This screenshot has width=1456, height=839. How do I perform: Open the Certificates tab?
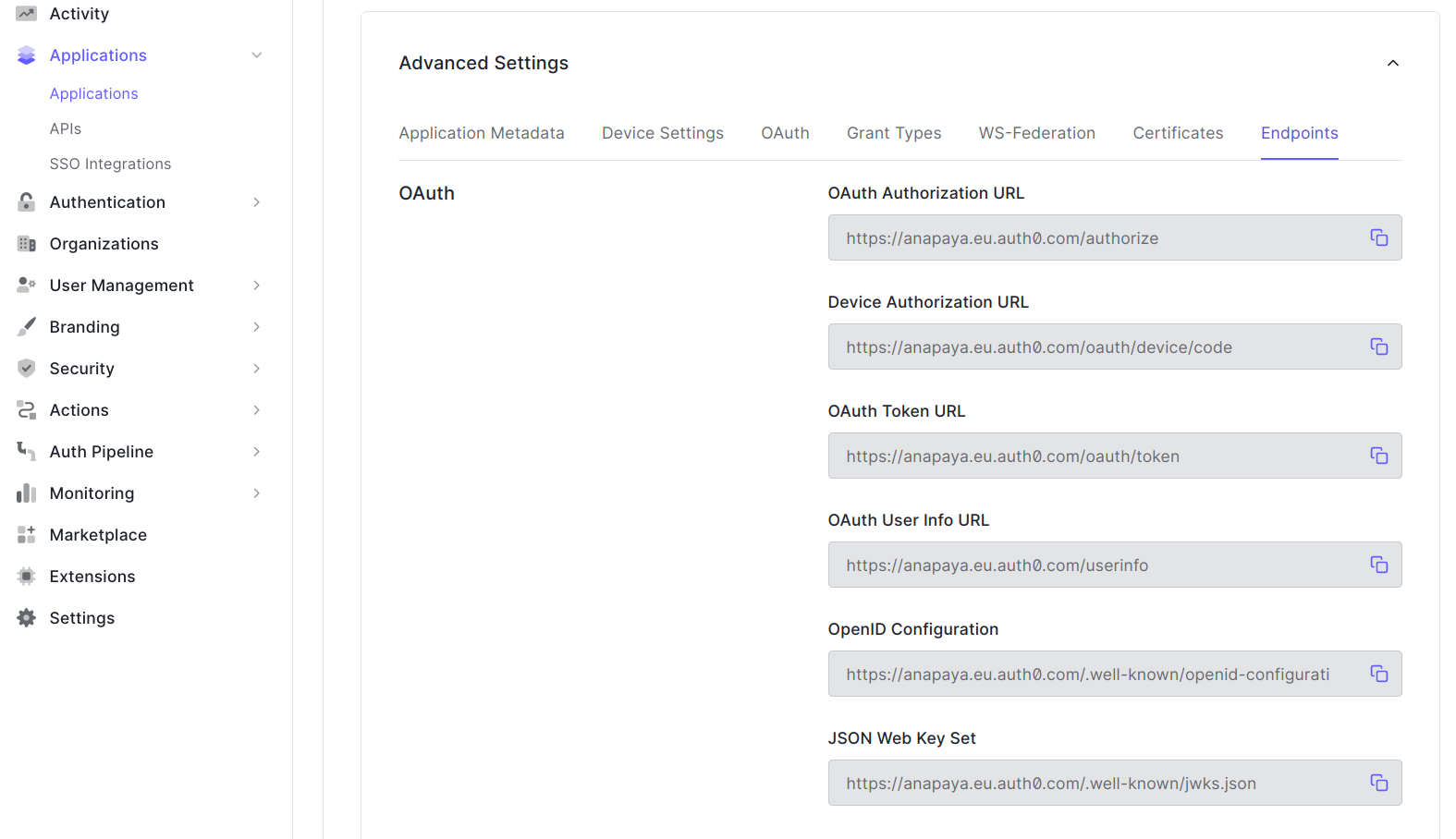[1177, 133]
